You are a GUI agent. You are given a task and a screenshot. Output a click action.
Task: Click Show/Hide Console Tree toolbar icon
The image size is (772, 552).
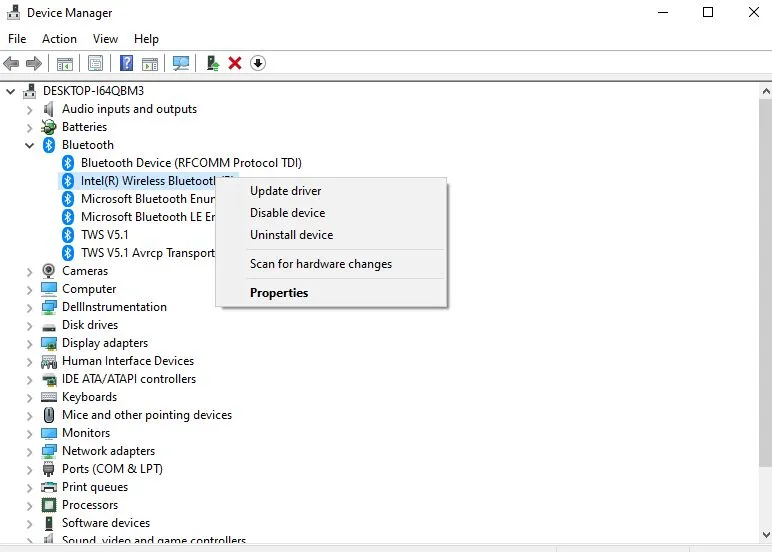pyautogui.click(x=64, y=64)
